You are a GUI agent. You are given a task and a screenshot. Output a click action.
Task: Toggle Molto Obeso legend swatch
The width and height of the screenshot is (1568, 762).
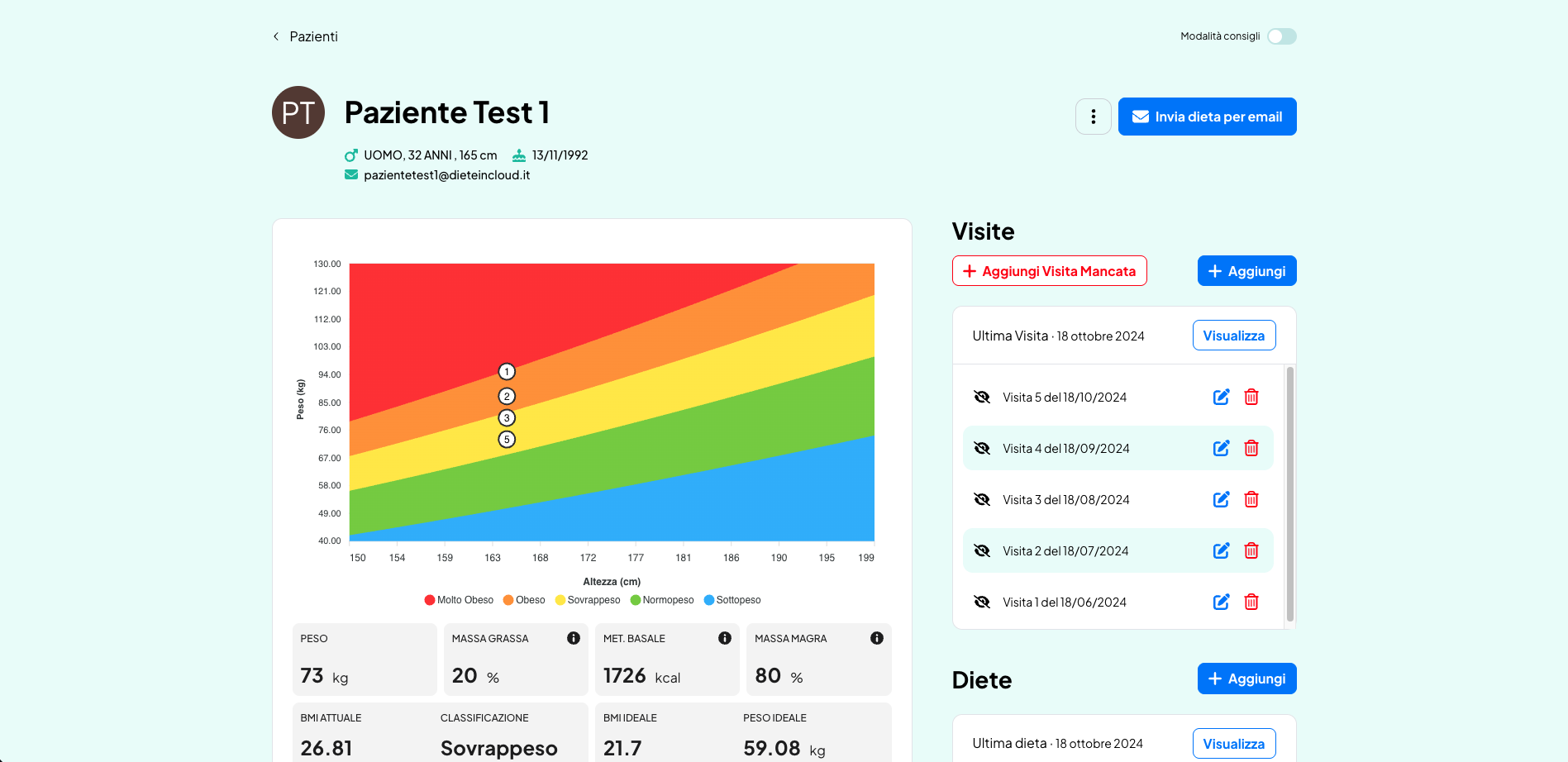430,600
